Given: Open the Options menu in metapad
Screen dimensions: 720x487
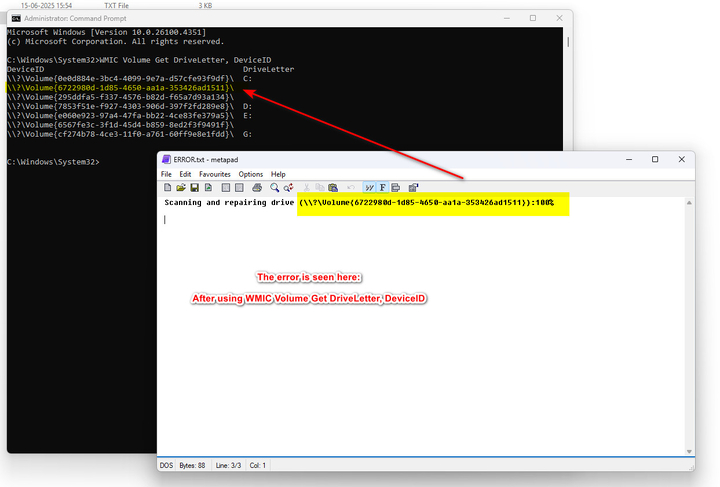Looking at the screenshot, I should pyautogui.click(x=251, y=174).
